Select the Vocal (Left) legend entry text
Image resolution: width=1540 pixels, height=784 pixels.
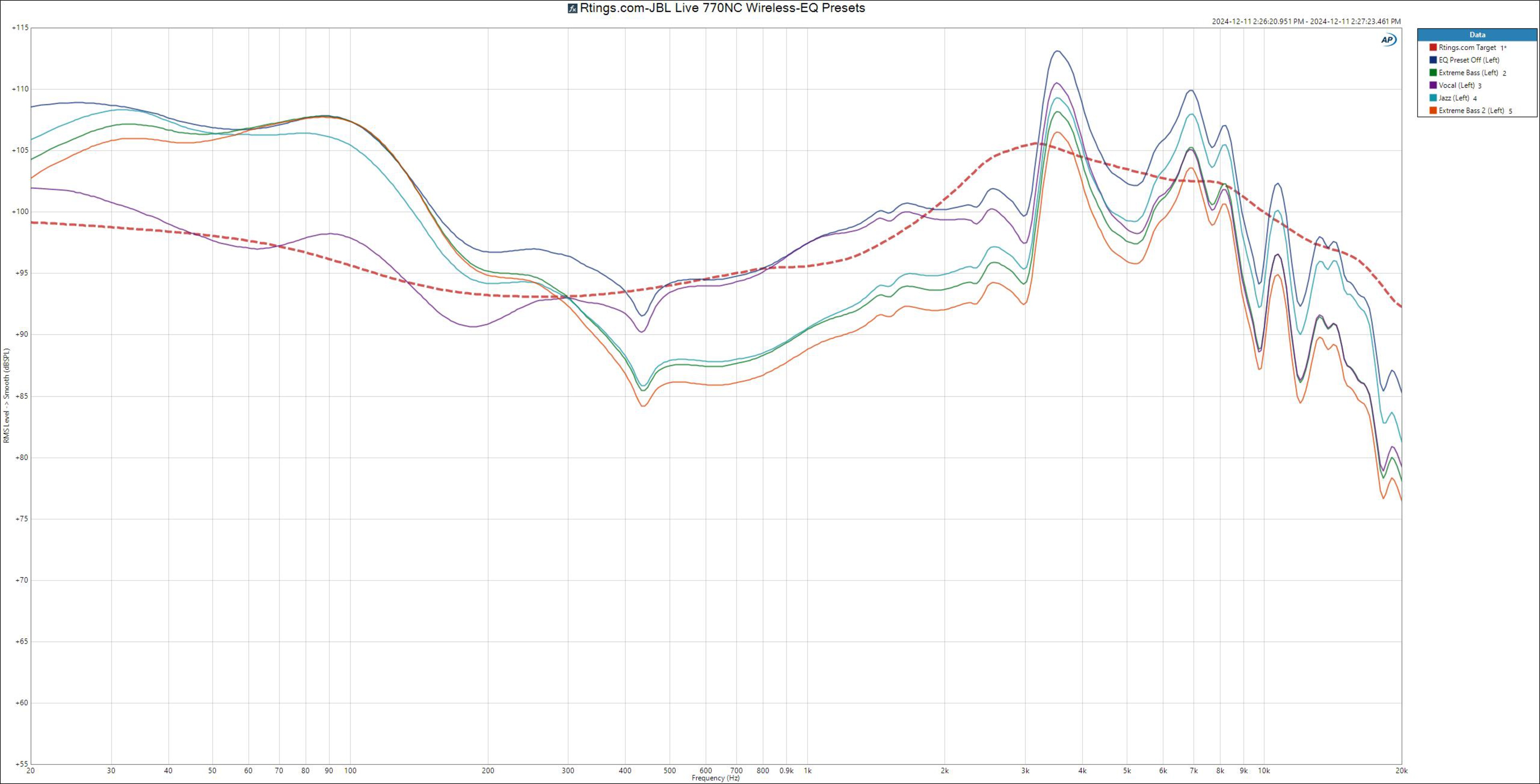click(x=1456, y=85)
